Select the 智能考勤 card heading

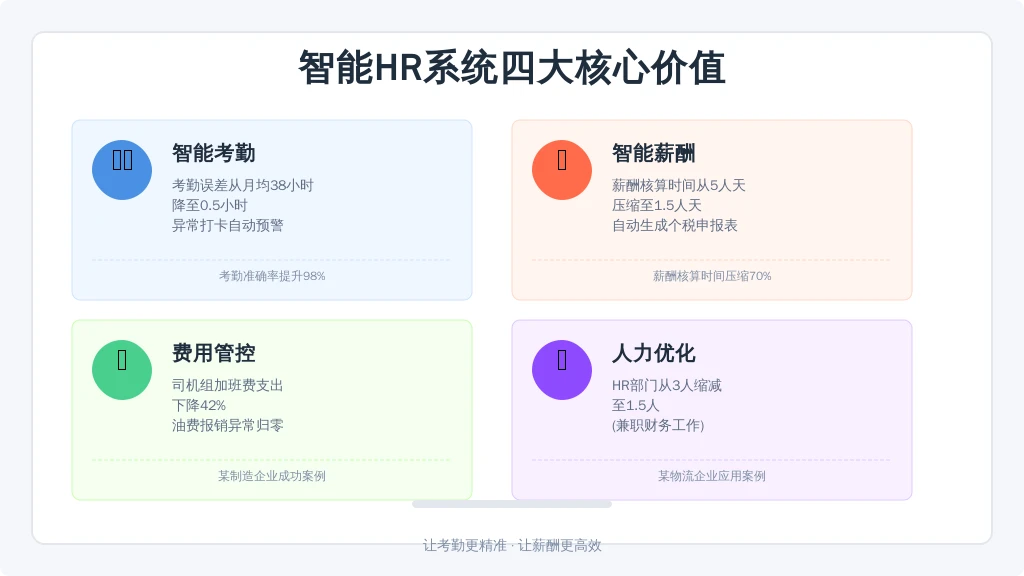tap(214, 153)
